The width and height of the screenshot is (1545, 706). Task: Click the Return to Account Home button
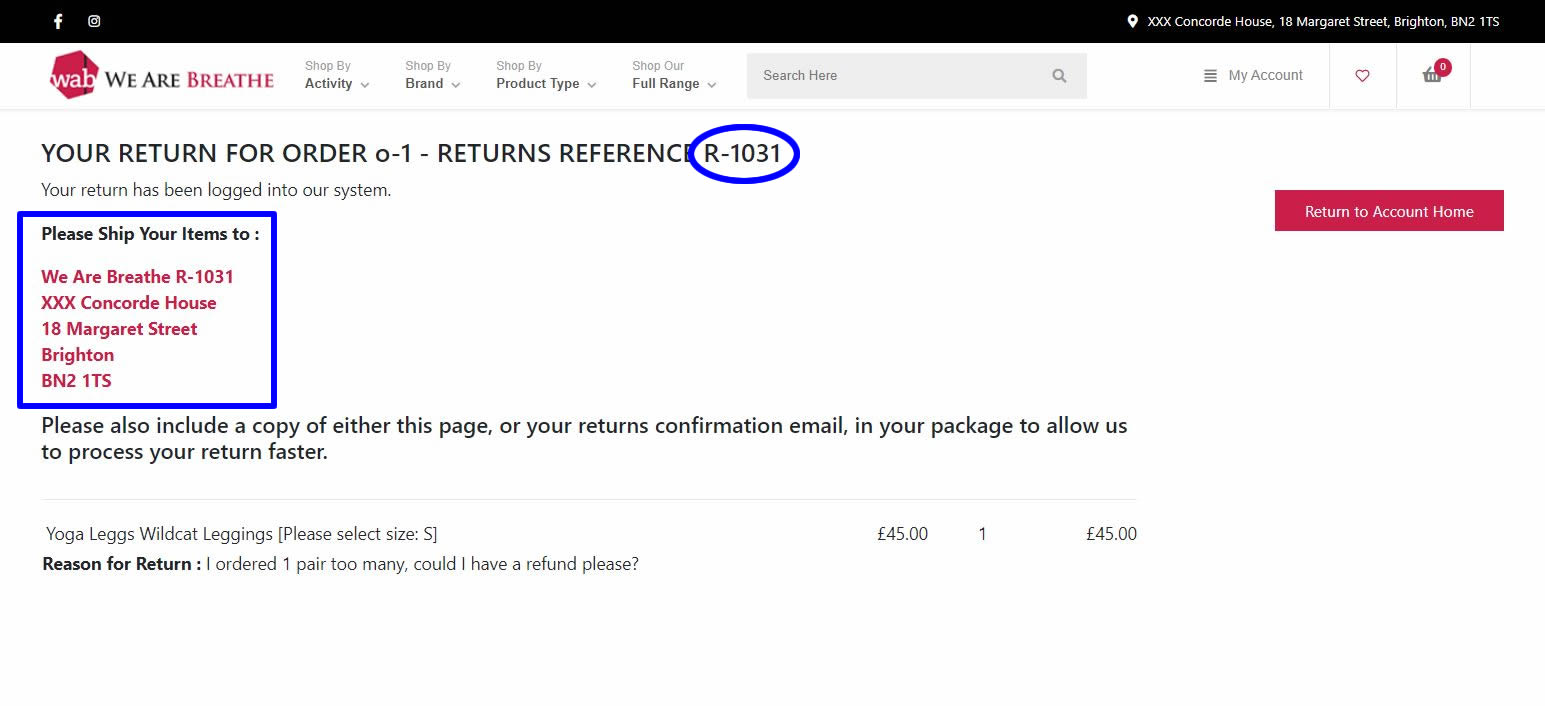[1389, 211]
